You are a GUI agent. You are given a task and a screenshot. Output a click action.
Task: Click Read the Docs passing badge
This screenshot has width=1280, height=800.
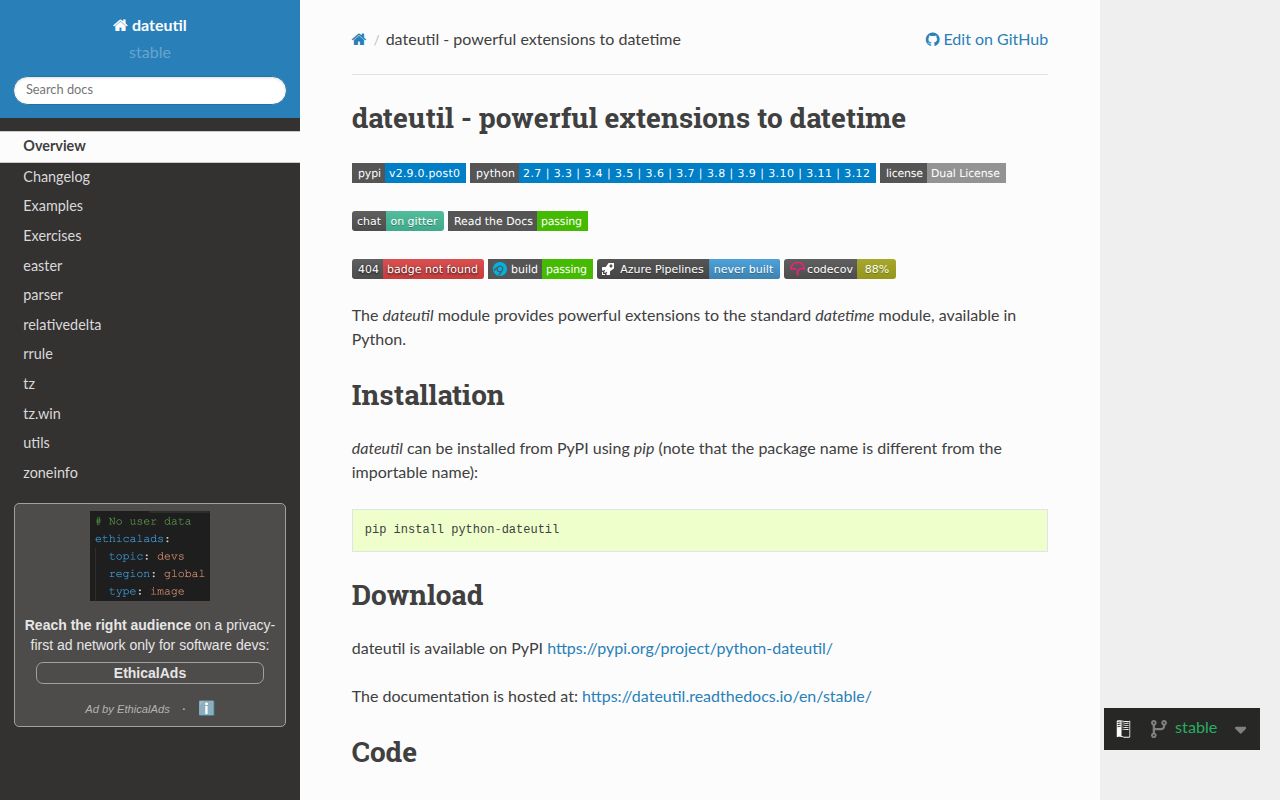point(518,221)
